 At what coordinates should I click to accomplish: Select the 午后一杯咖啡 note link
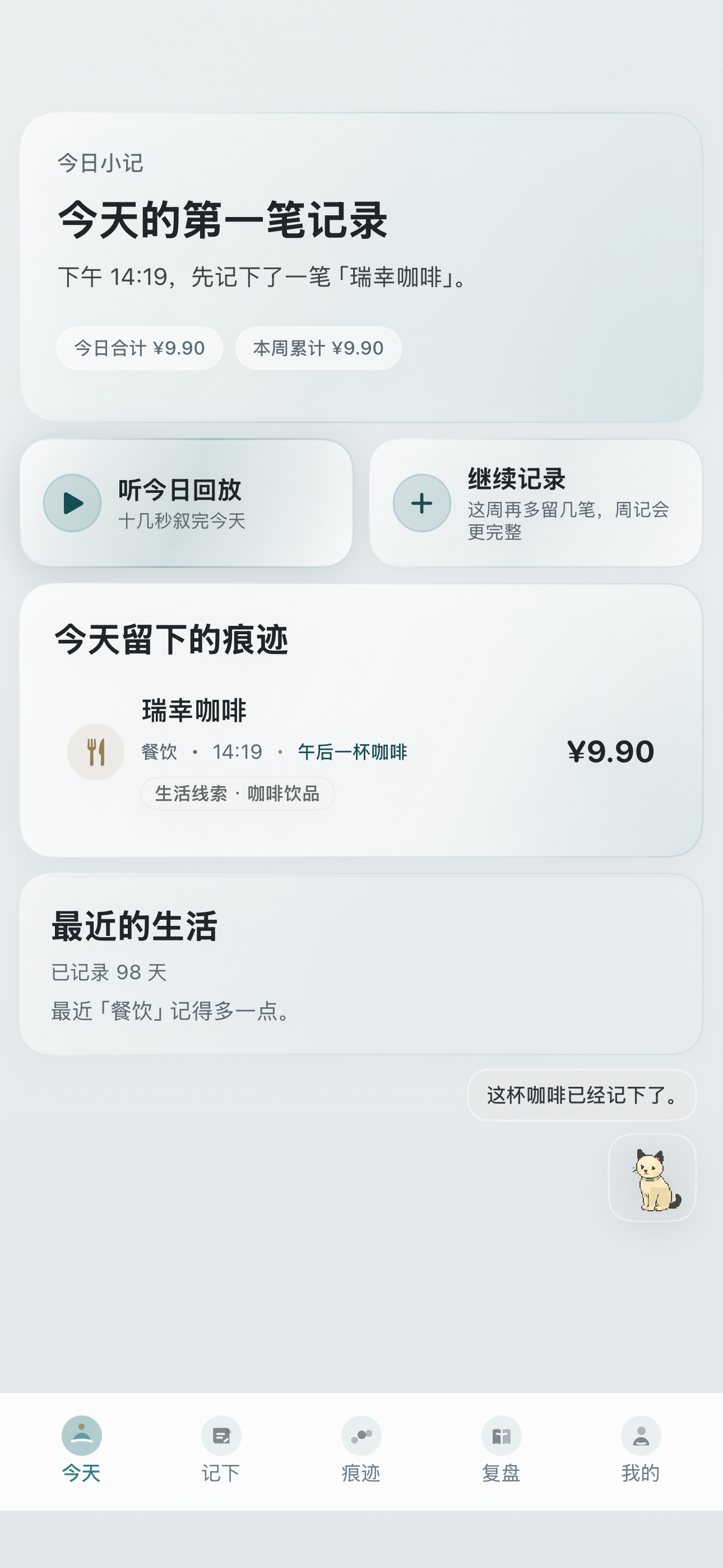point(353,751)
